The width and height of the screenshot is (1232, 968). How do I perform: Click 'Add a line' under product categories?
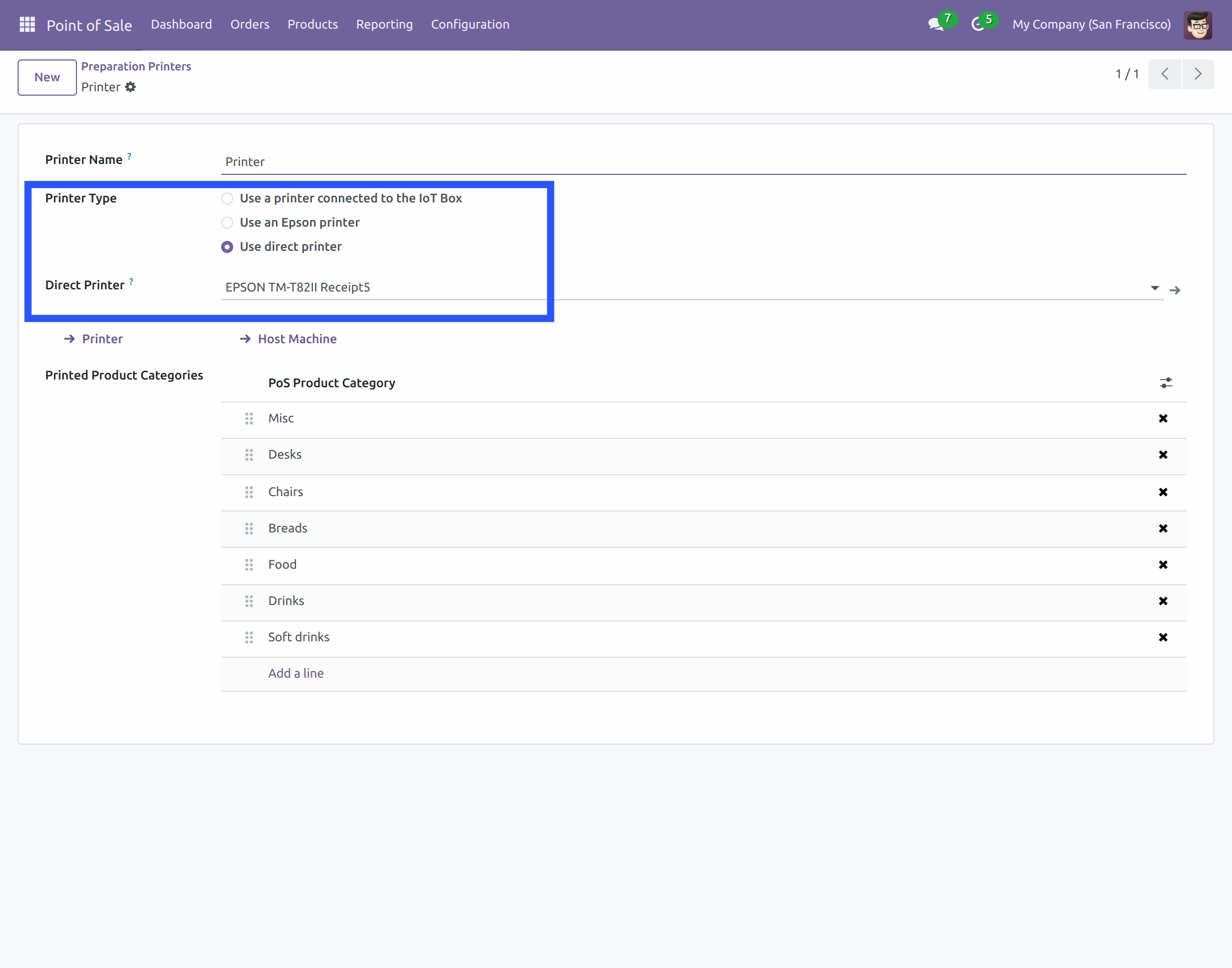click(296, 673)
